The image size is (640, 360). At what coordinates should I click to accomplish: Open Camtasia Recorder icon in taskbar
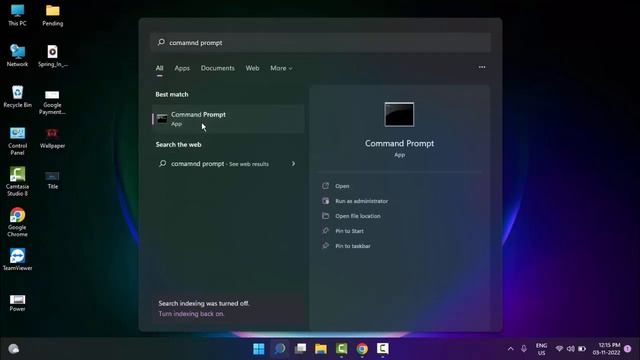tap(382, 349)
